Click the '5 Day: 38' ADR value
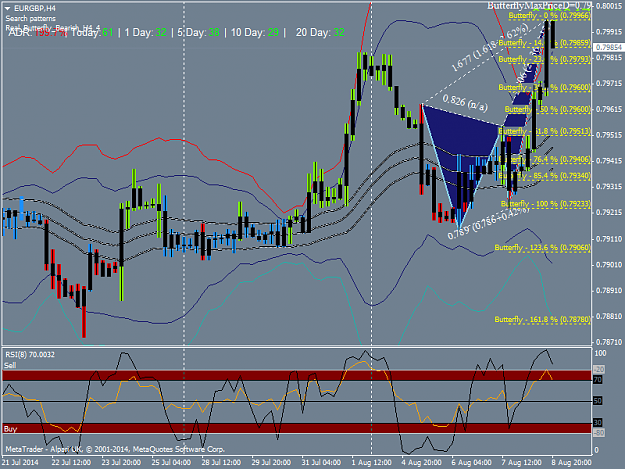Image resolution: width=625 pixels, height=469 pixels. click(x=199, y=32)
